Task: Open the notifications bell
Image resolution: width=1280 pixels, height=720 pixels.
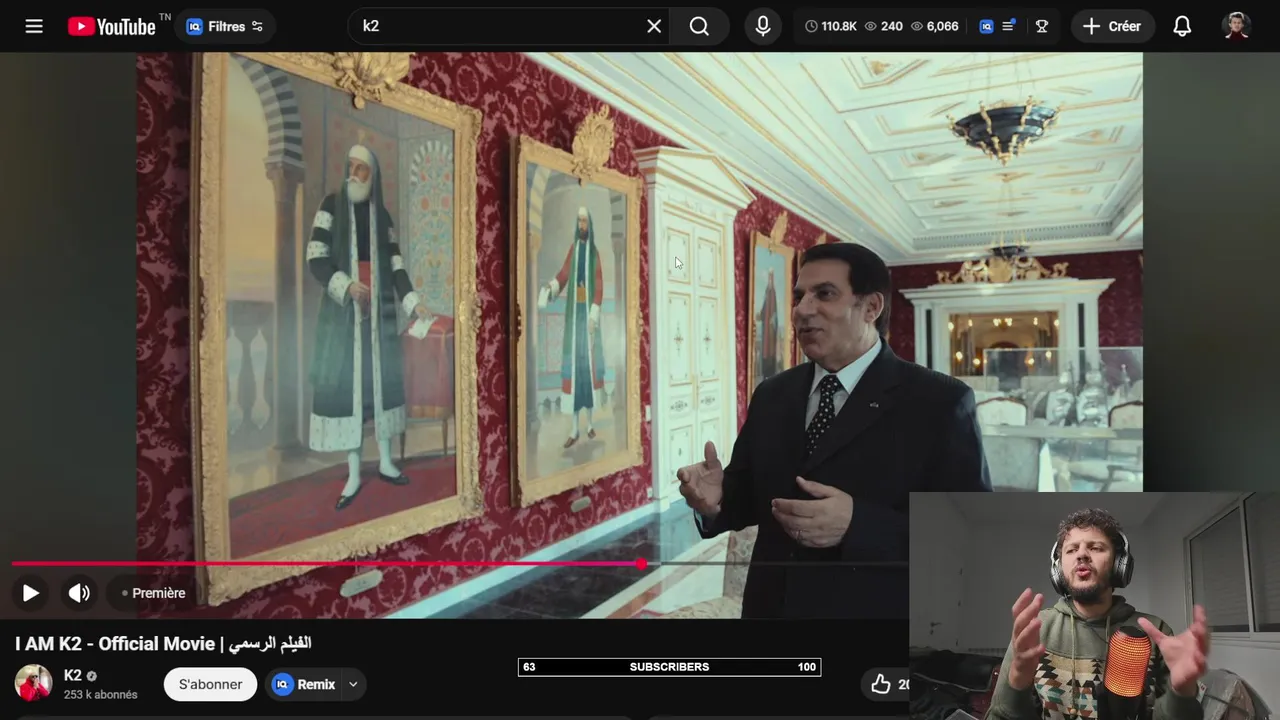Action: [x=1182, y=26]
